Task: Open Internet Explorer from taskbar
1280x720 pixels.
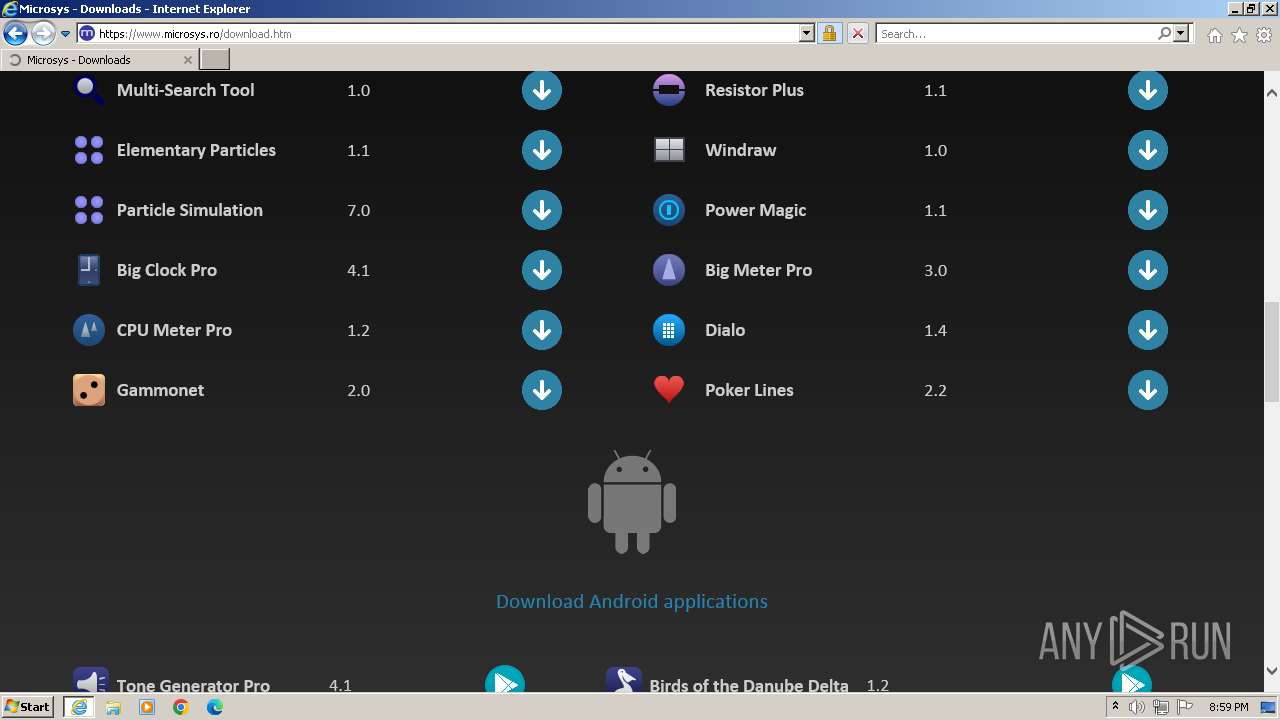Action: (78, 707)
